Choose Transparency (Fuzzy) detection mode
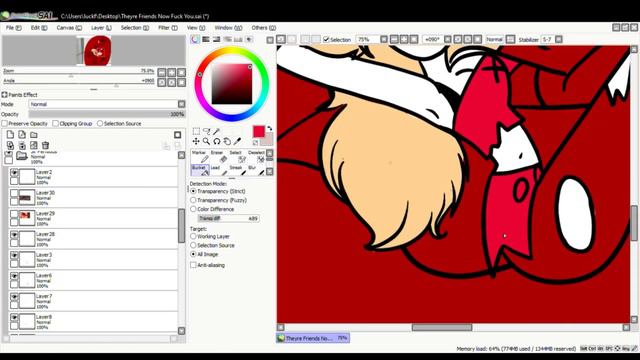This screenshot has height=360, width=640. pos(193,200)
